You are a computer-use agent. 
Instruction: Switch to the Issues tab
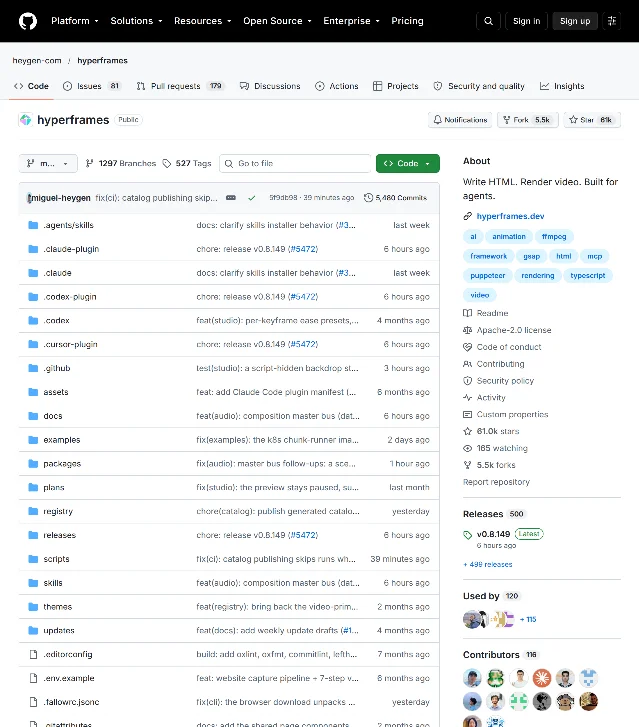pos(92,86)
